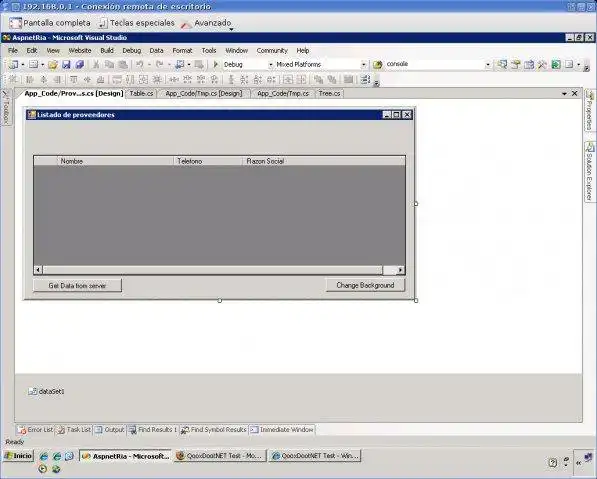Click the Paste clipboard icon
The width and height of the screenshot is (597, 479).
pyautogui.click(x=123, y=65)
